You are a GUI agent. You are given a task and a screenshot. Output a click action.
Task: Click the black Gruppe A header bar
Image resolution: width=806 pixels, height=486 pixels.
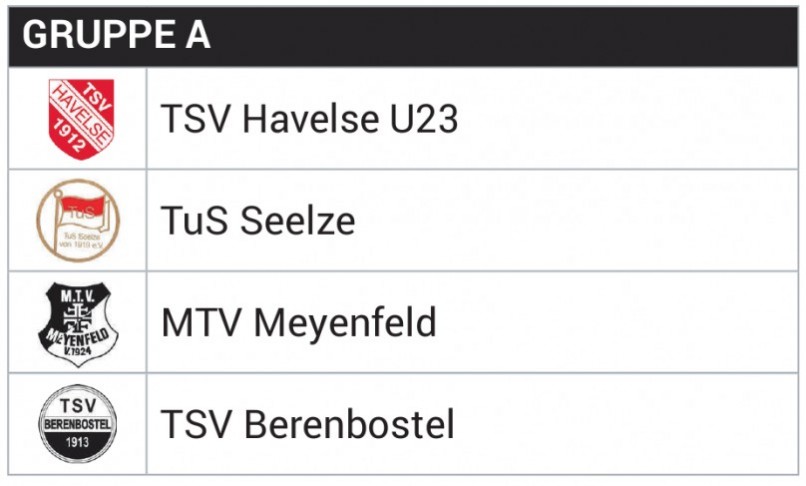pos(403,37)
